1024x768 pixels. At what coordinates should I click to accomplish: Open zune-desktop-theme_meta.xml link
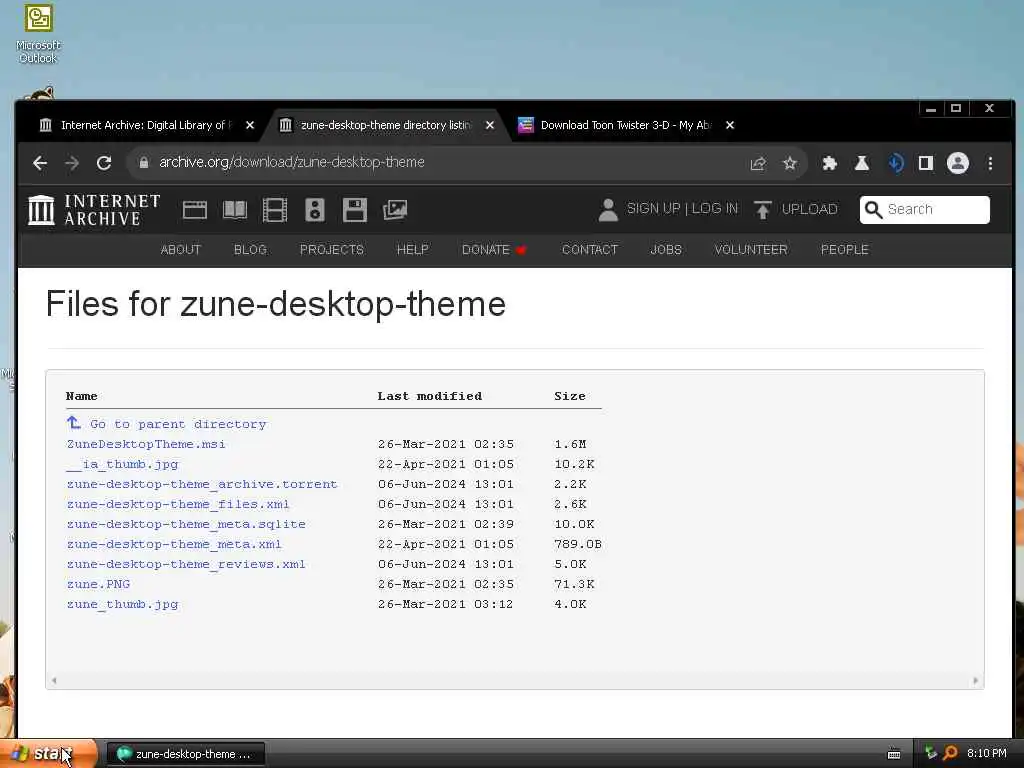click(x=174, y=544)
